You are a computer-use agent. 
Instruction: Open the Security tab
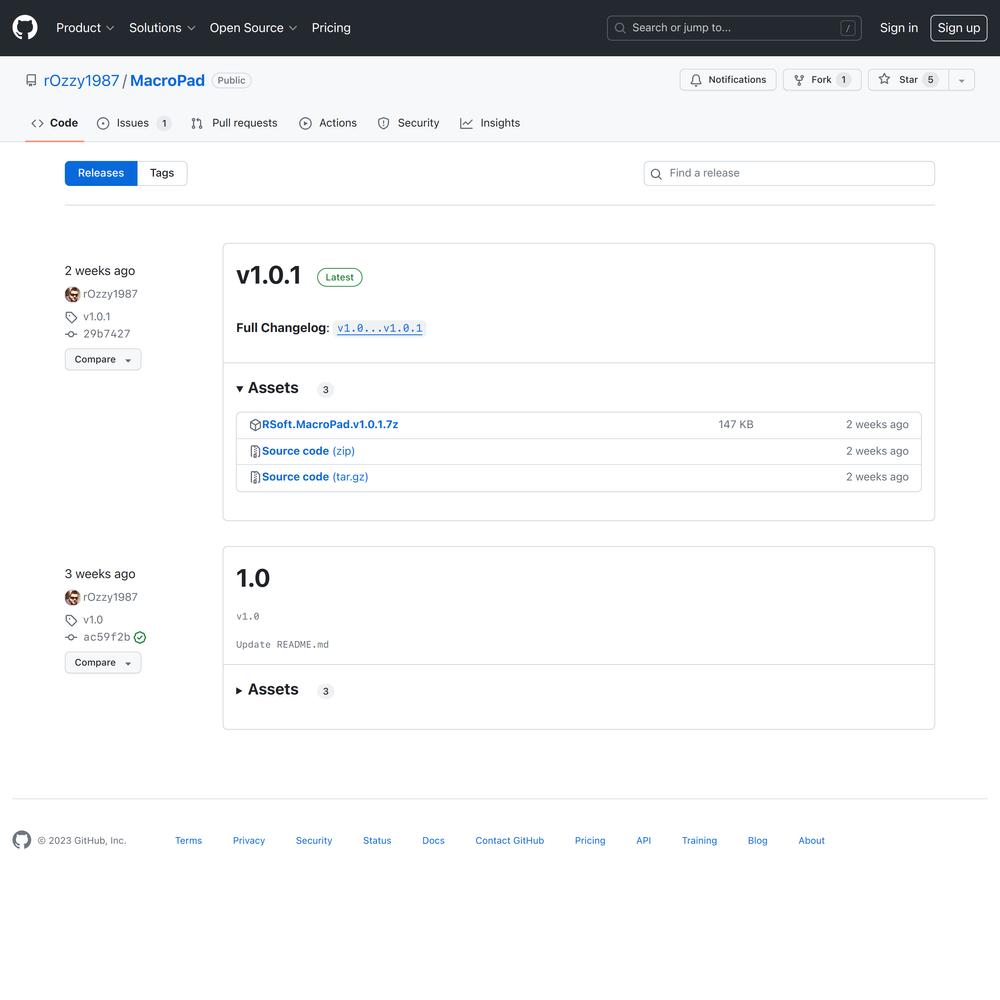[408, 123]
